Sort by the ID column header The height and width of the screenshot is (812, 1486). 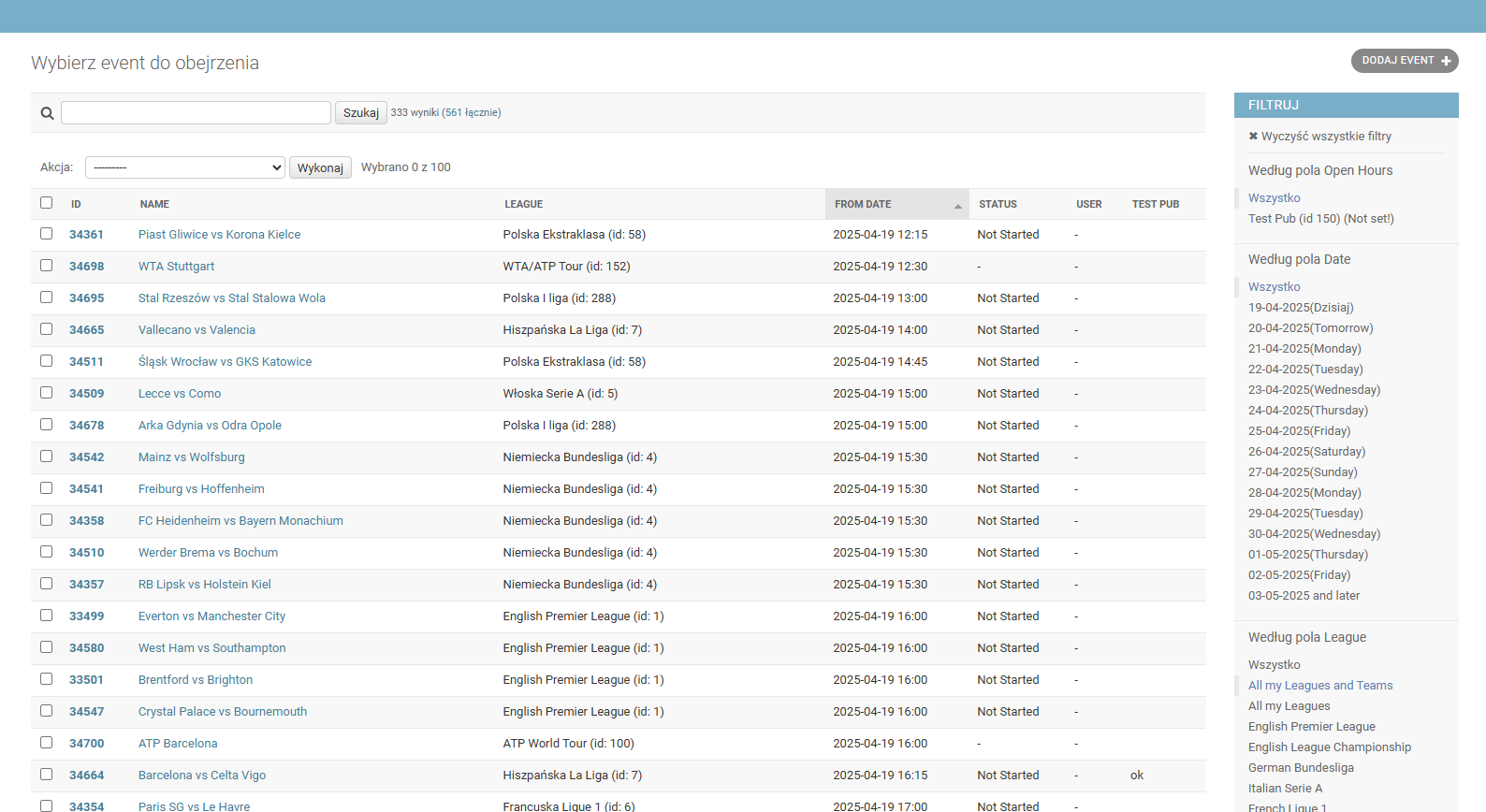coord(76,204)
